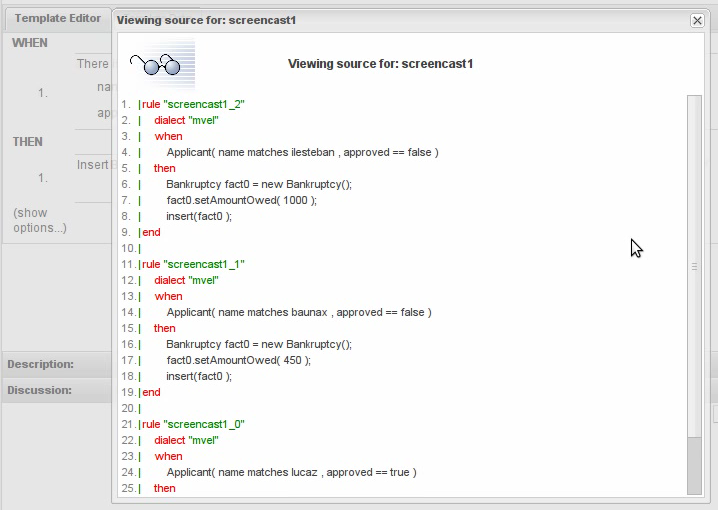
Task: Click the line matching baunax applicant
Action: (x=298, y=312)
